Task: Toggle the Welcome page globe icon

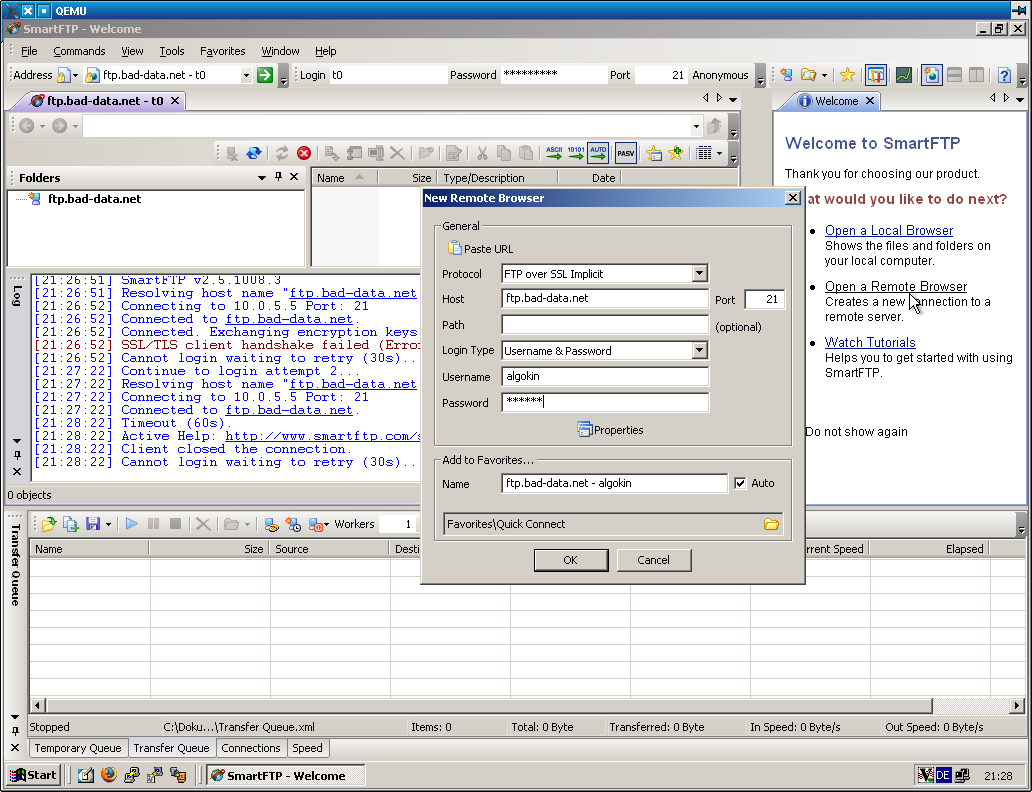Action: click(931, 75)
